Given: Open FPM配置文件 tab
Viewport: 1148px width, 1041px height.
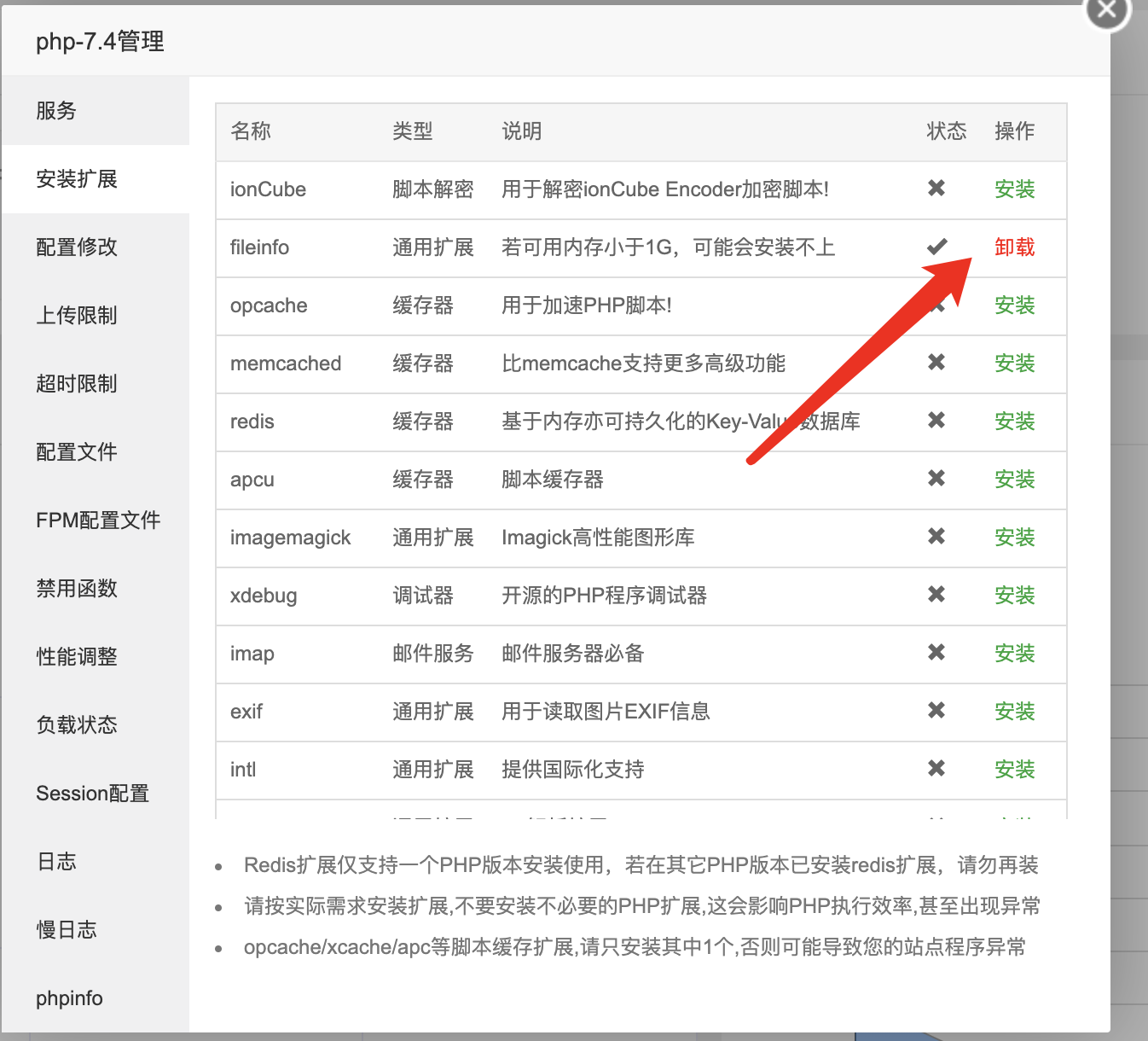Looking at the screenshot, I should click(x=96, y=520).
